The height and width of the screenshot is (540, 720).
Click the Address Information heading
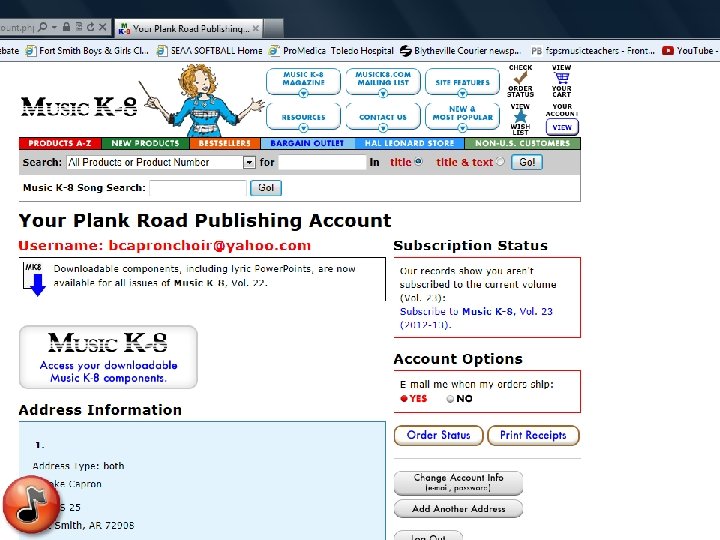tap(100, 410)
